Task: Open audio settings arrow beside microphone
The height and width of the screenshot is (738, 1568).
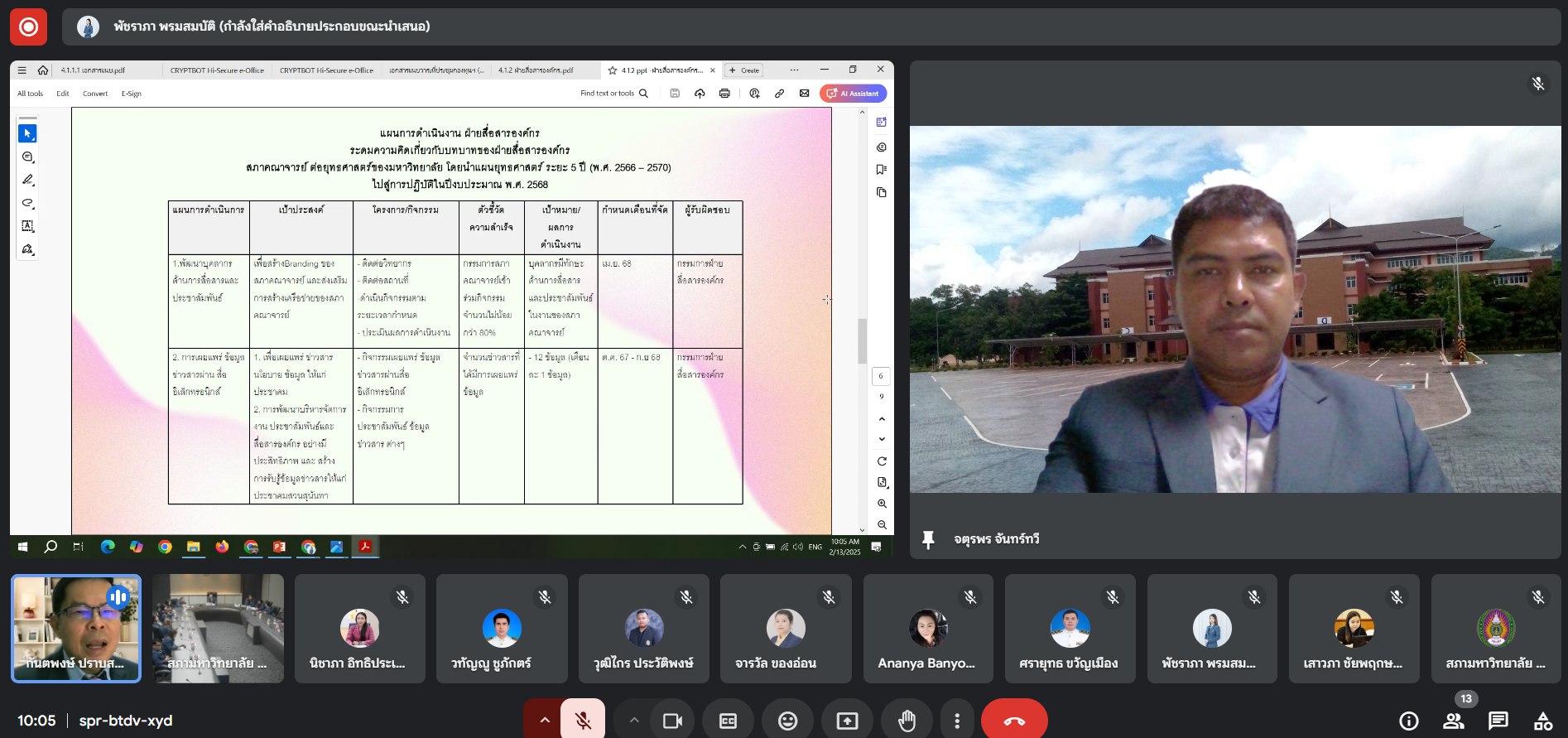Action: (x=544, y=721)
